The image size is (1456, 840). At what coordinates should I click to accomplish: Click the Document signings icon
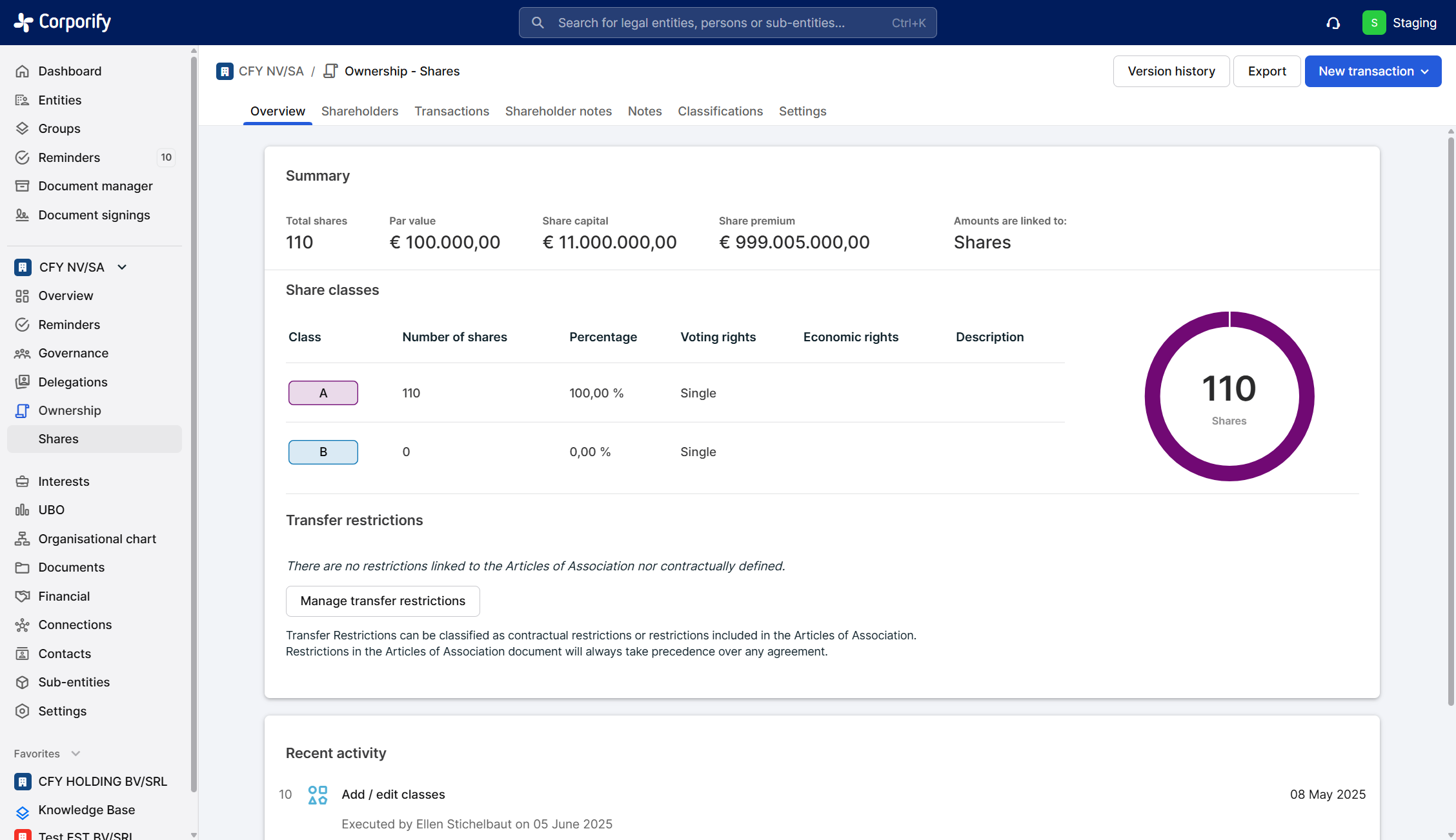(x=23, y=215)
